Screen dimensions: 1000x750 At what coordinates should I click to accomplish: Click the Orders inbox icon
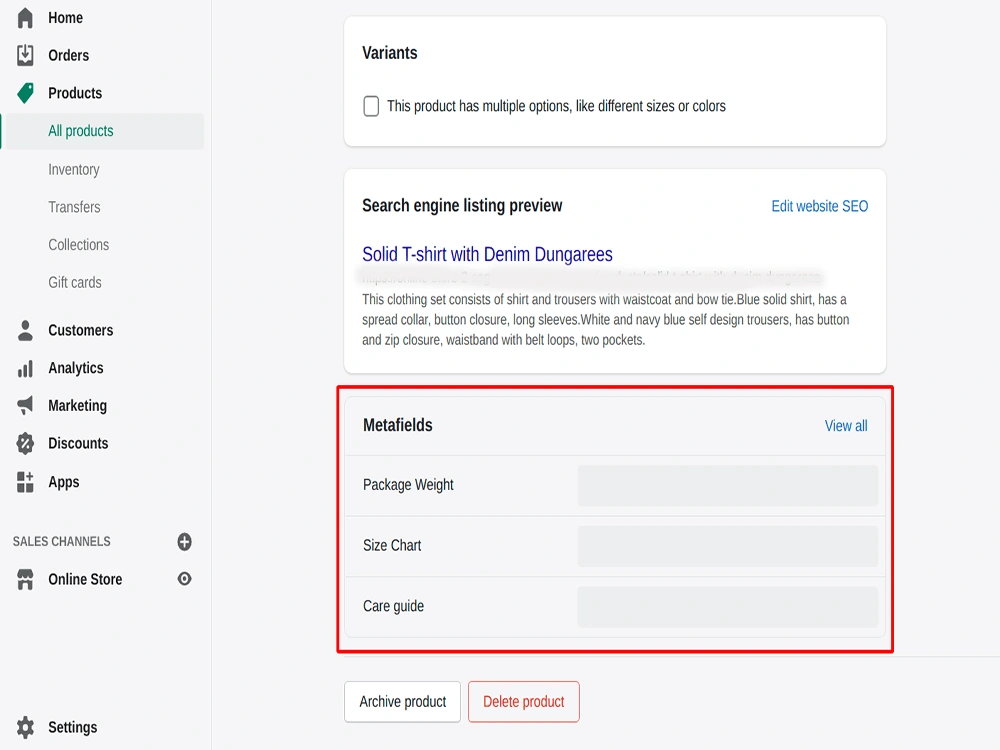25,55
